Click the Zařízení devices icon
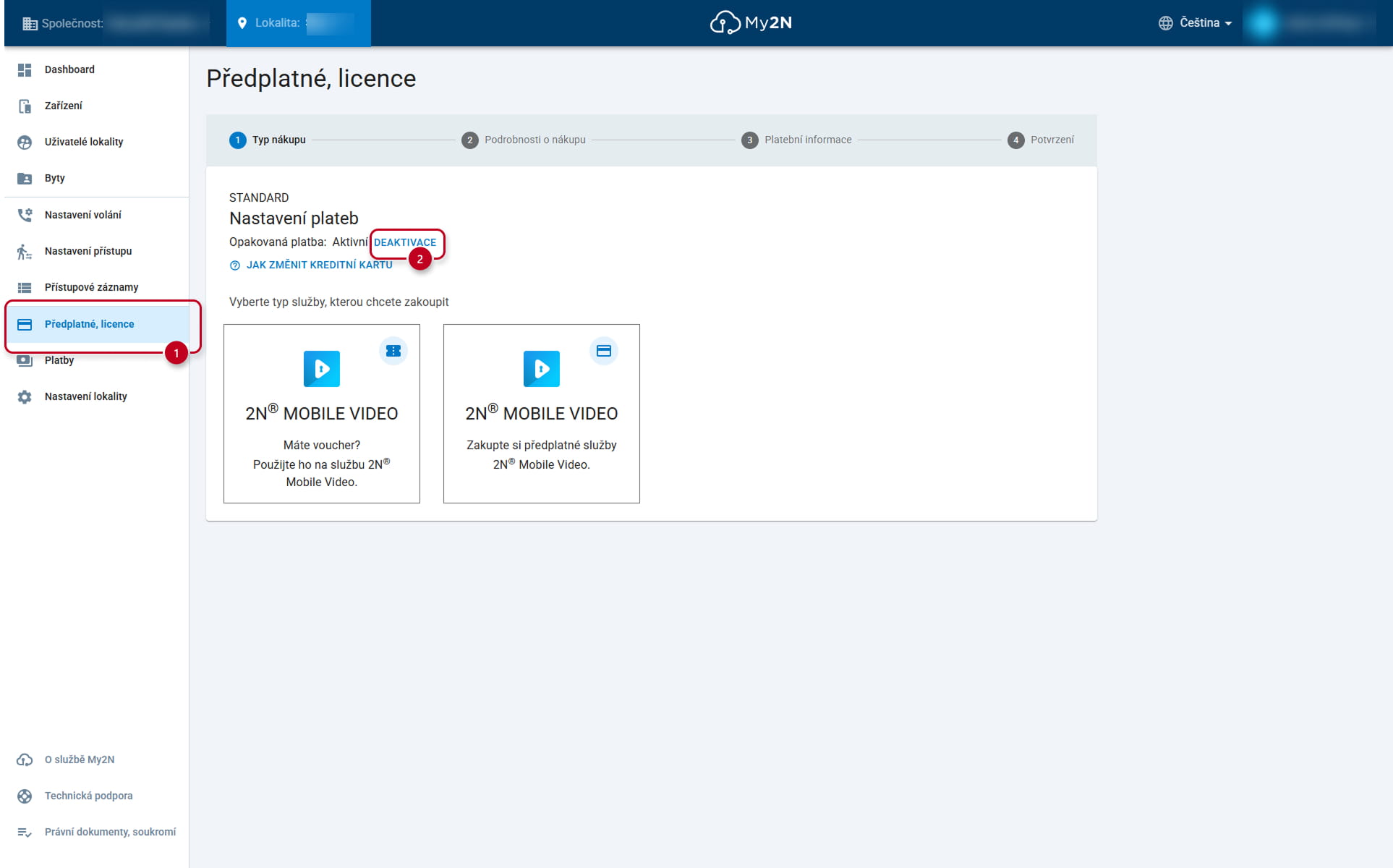Viewport: 1393px width, 868px height. click(25, 106)
